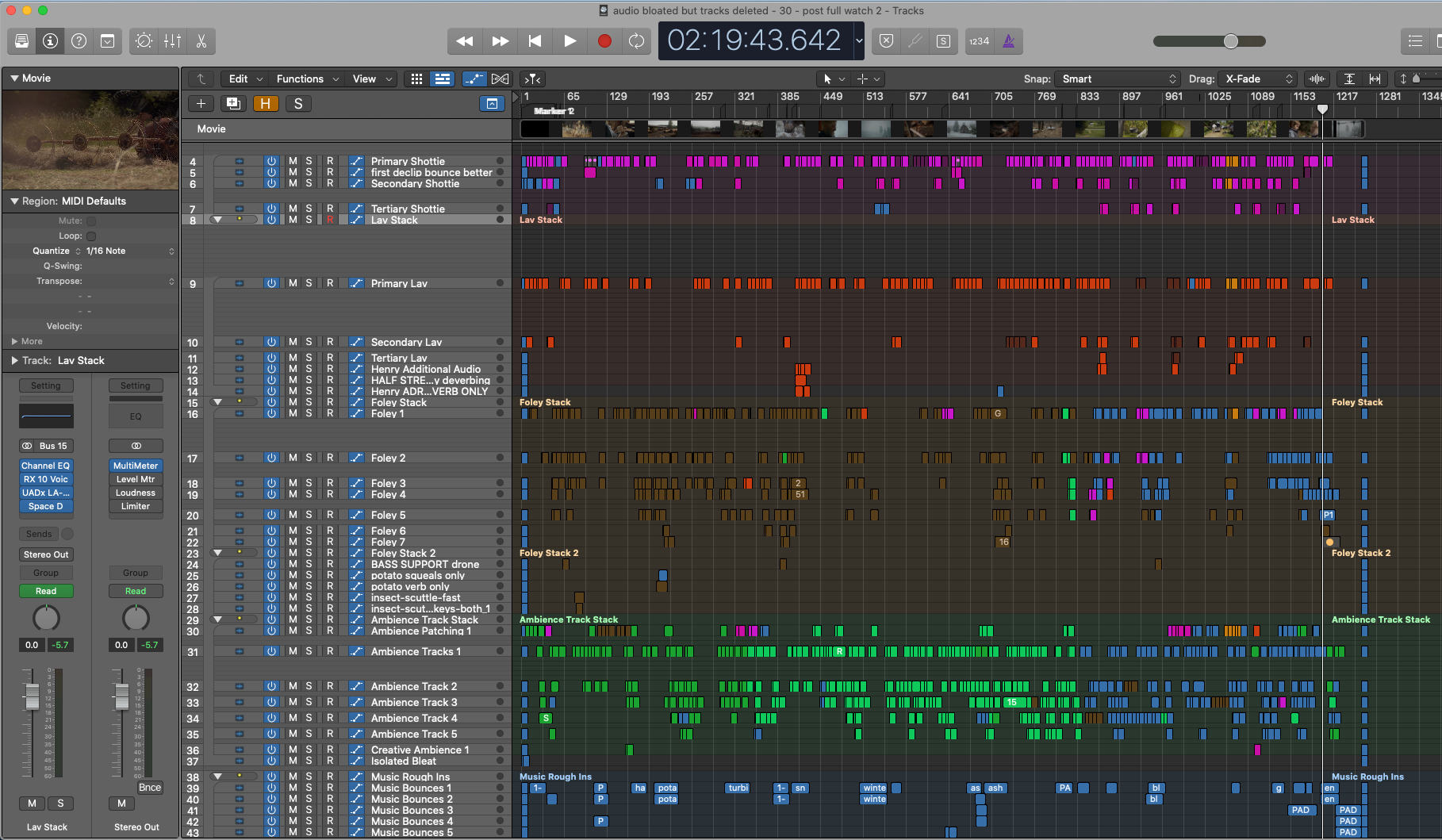Click the Waveform Zoom button
The image size is (1442, 840).
point(1317,79)
